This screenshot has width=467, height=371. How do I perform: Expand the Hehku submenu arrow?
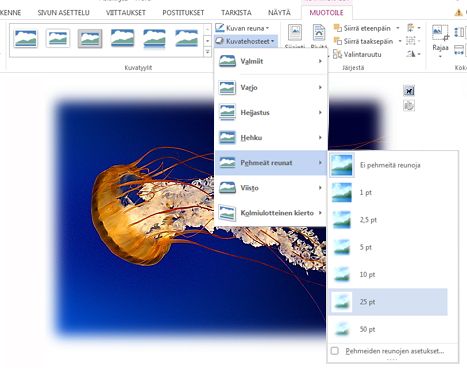click(x=320, y=137)
